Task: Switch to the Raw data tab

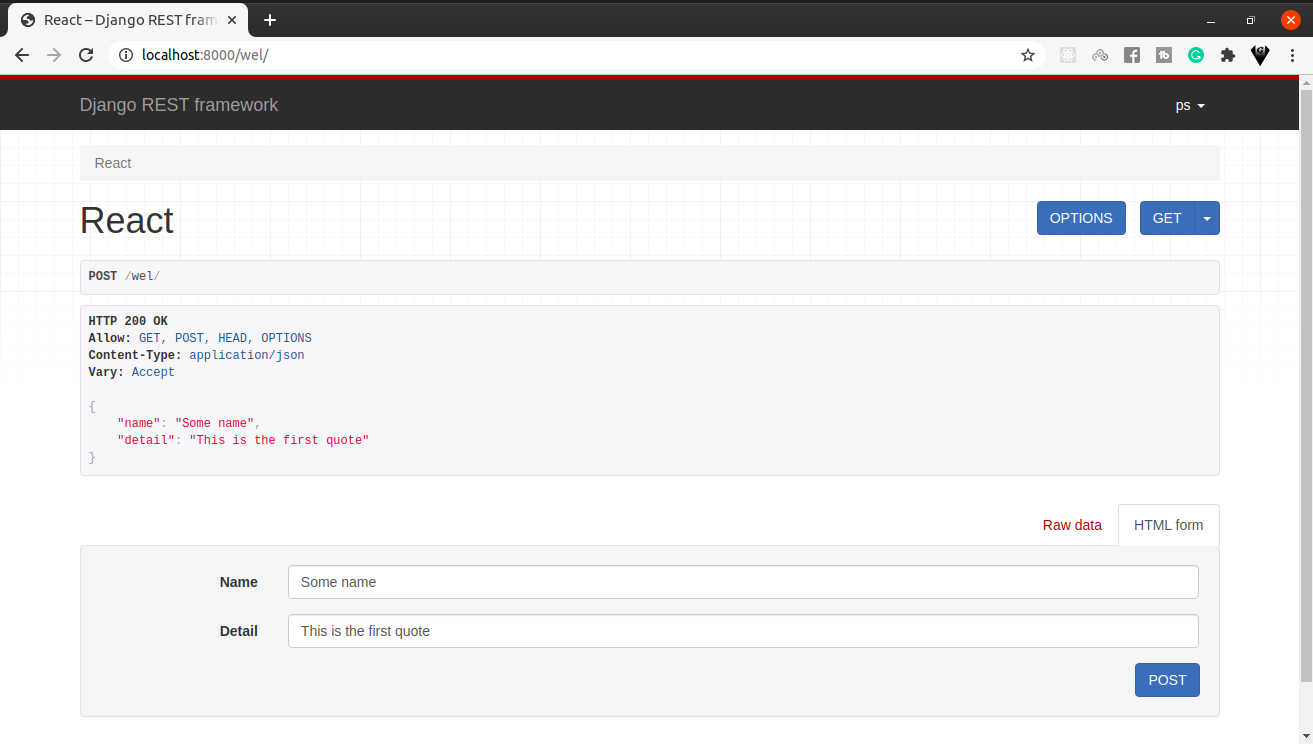Action: (x=1072, y=525)
